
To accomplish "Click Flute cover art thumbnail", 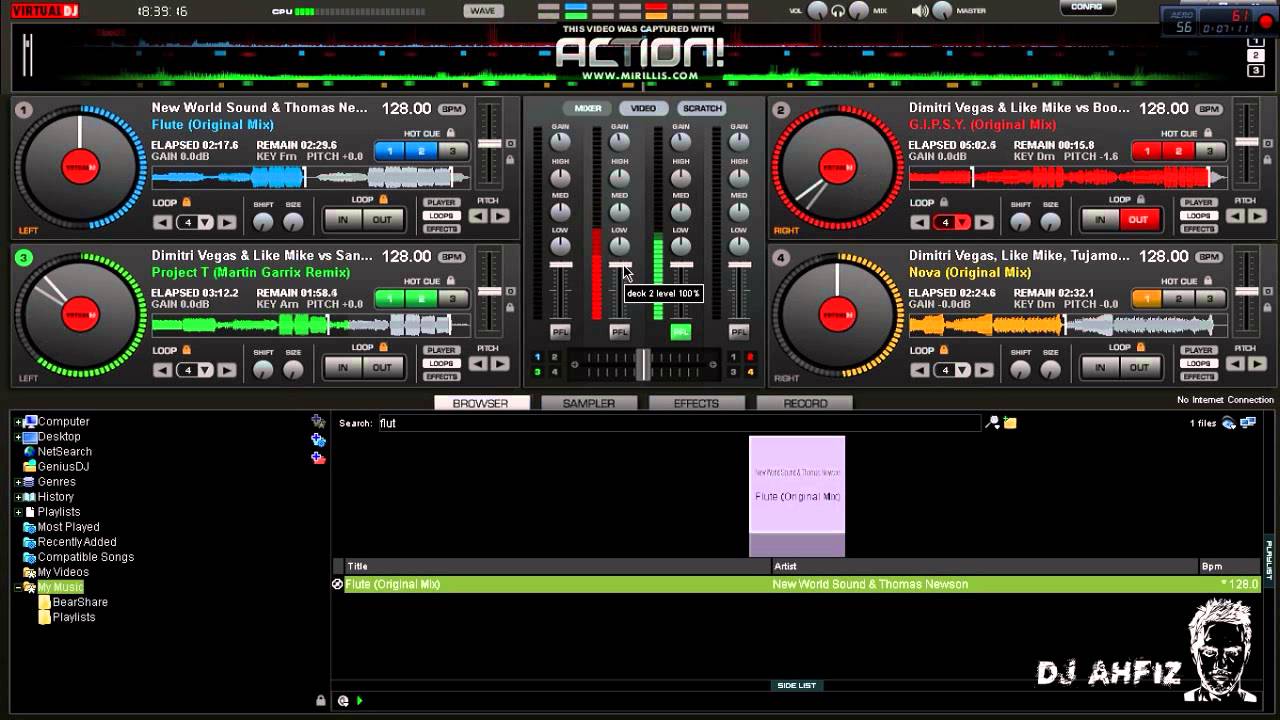I will tap(797, 496).
